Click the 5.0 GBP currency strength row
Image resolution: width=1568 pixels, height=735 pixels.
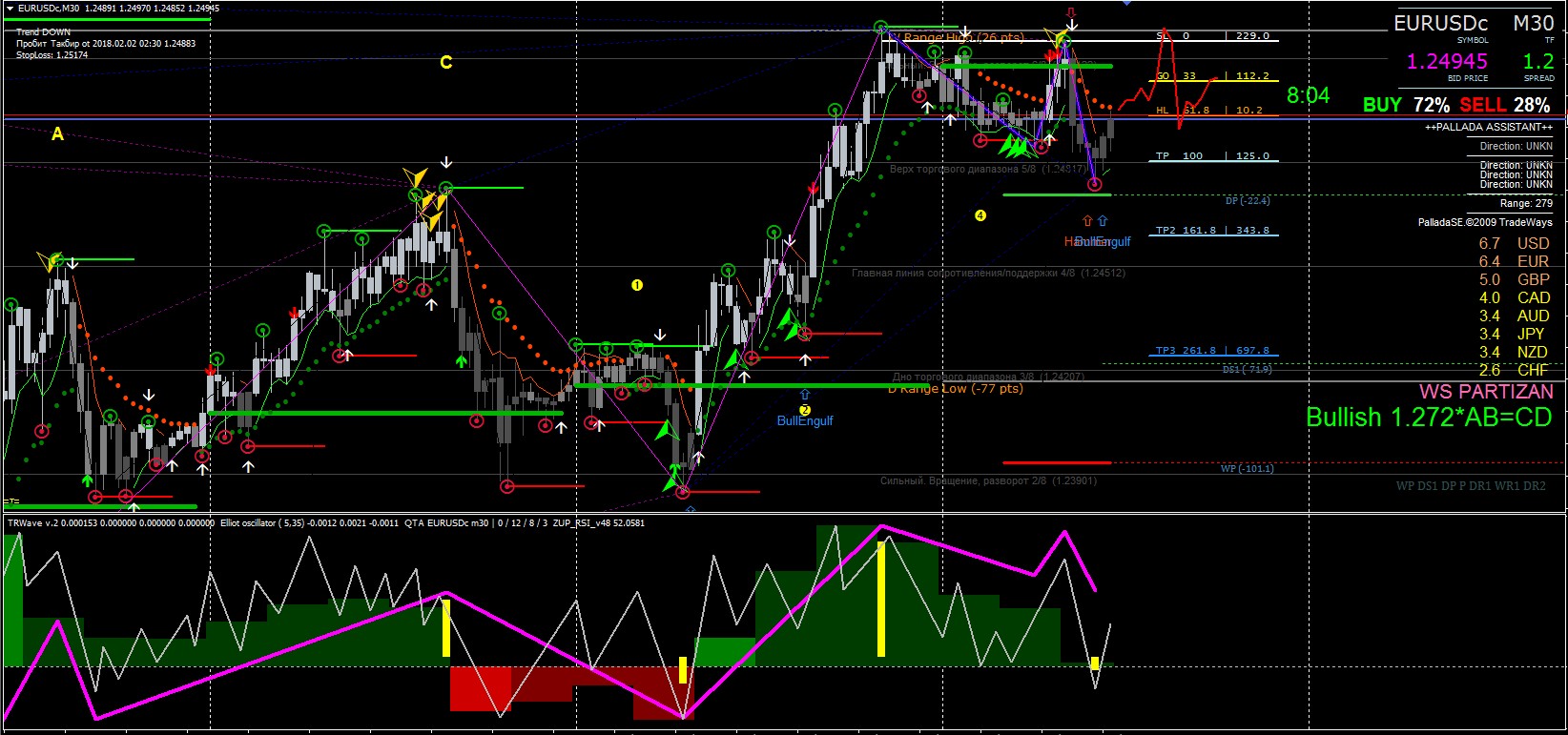(x=1515, y=280)
